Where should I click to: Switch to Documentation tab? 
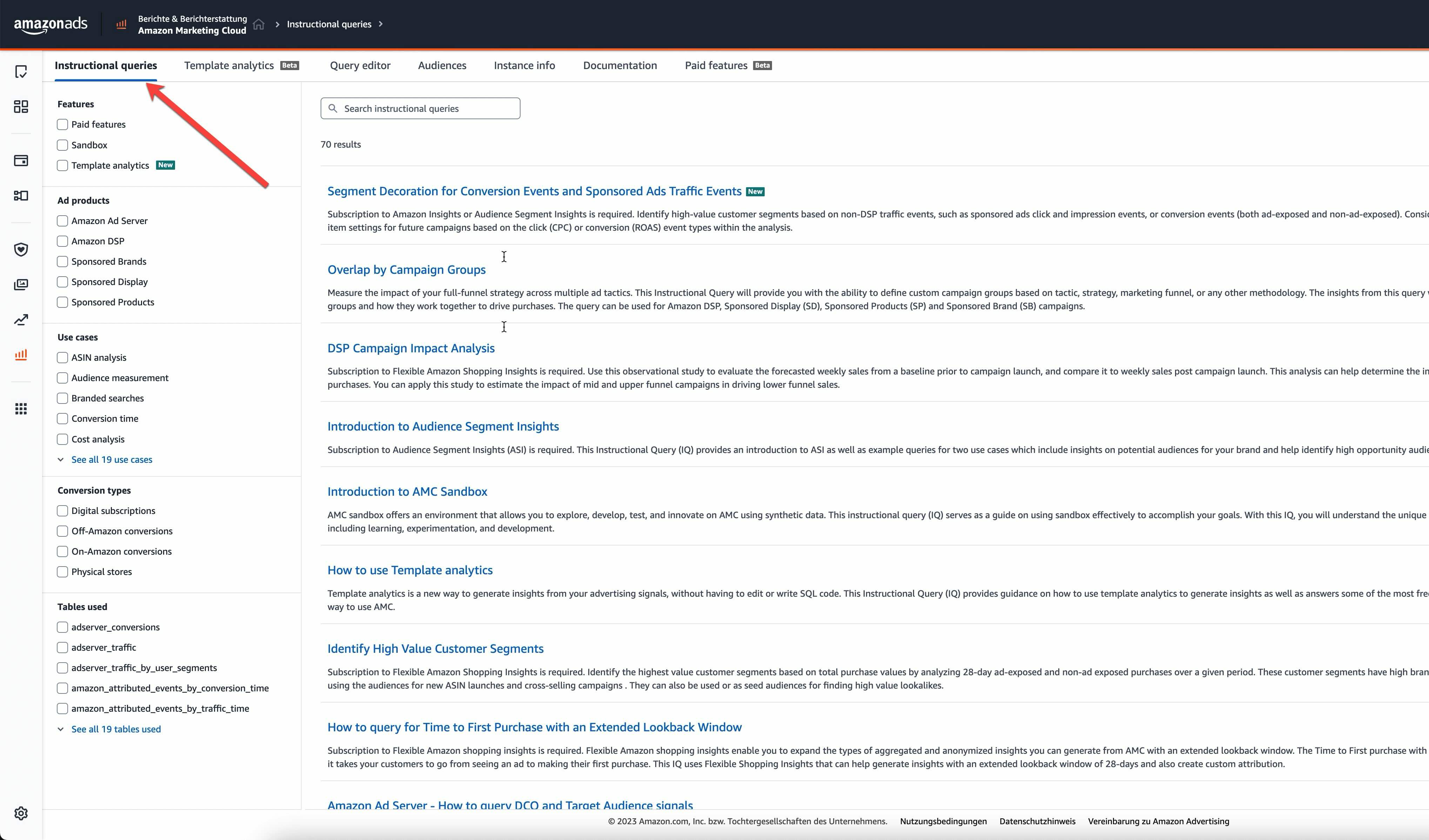(620, 66)
